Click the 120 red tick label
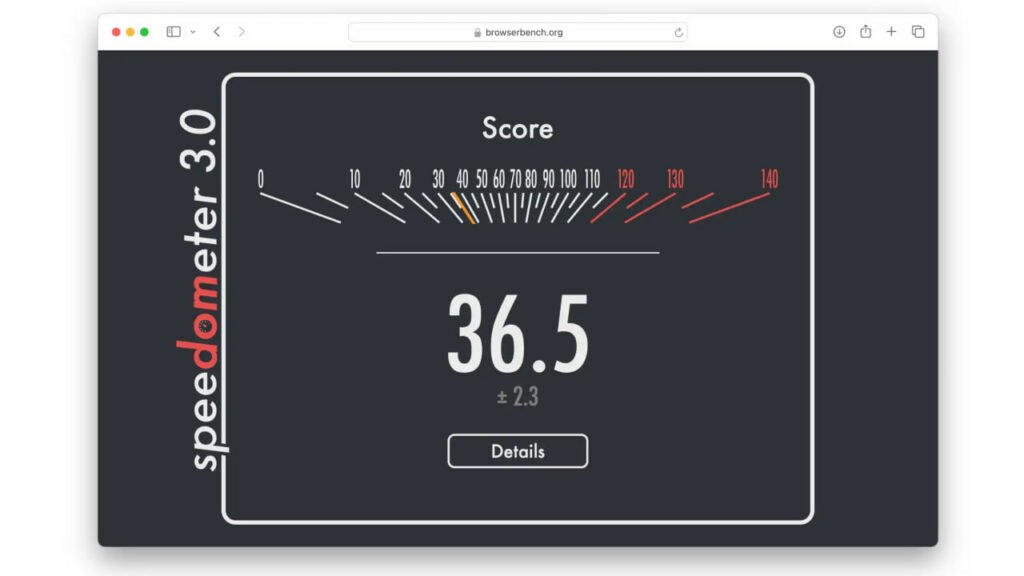Screen dimensions: 1024x576 [x=625, y=179]
